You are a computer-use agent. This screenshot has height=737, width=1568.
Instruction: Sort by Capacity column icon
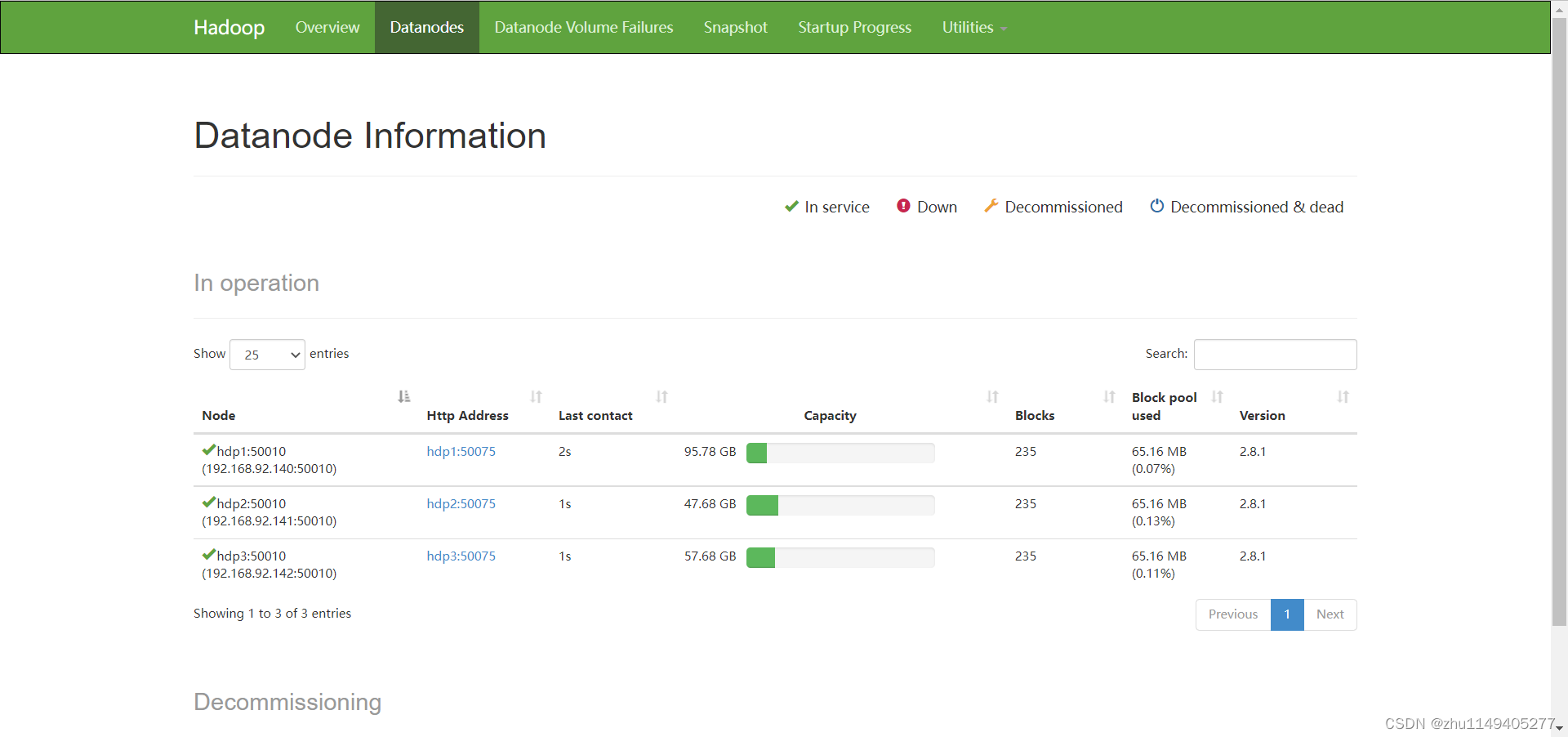click(x=992, y=397)
